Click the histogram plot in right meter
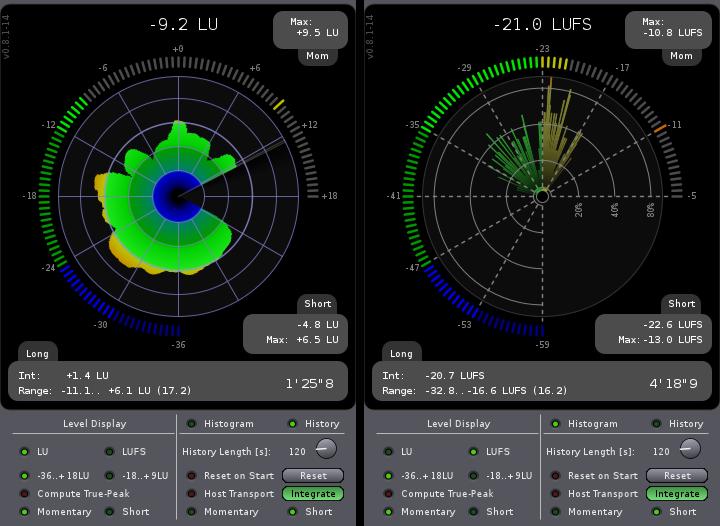This screenshot has width=720, height=526. click(x=542, y=196)
